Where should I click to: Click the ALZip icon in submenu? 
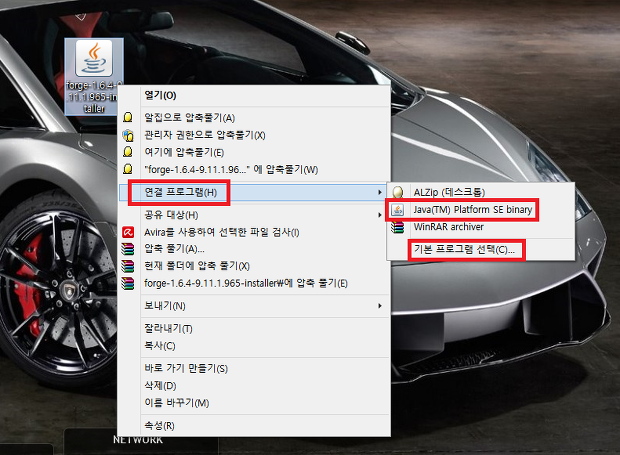(x=398, y=192)
